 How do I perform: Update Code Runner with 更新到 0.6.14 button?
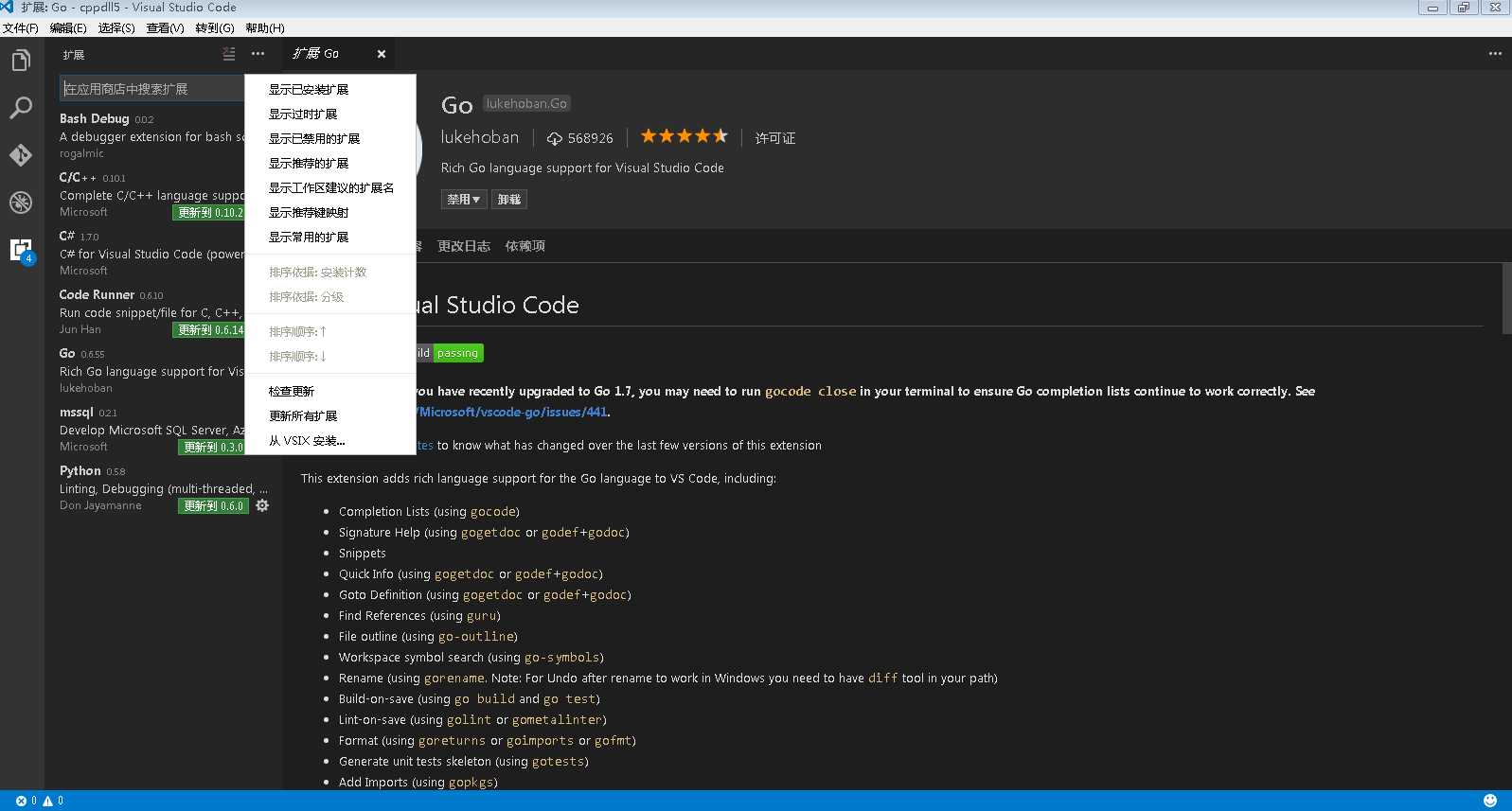209,330
